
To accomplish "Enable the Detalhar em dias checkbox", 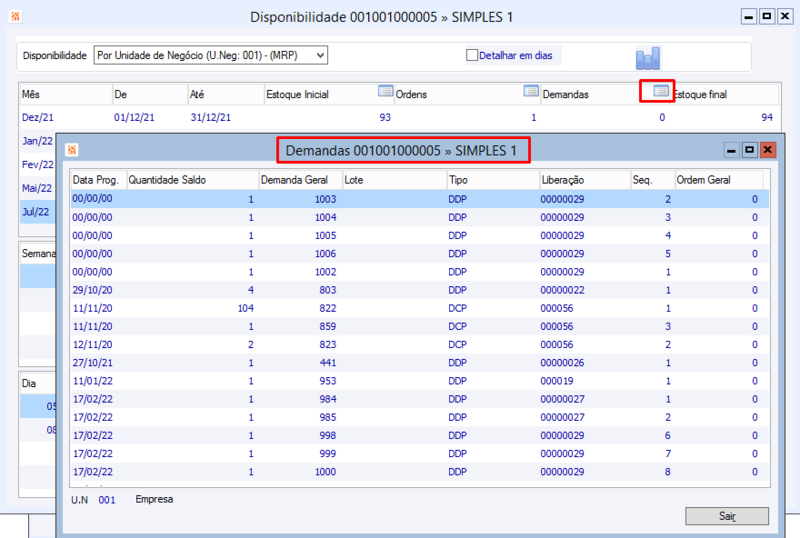I will point(473,56).
